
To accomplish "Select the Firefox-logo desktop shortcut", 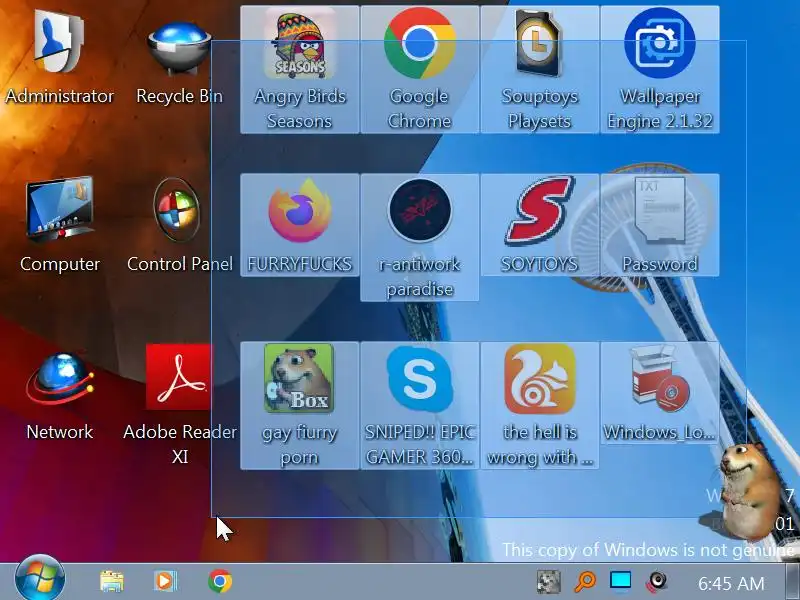I will pos(299,224).
